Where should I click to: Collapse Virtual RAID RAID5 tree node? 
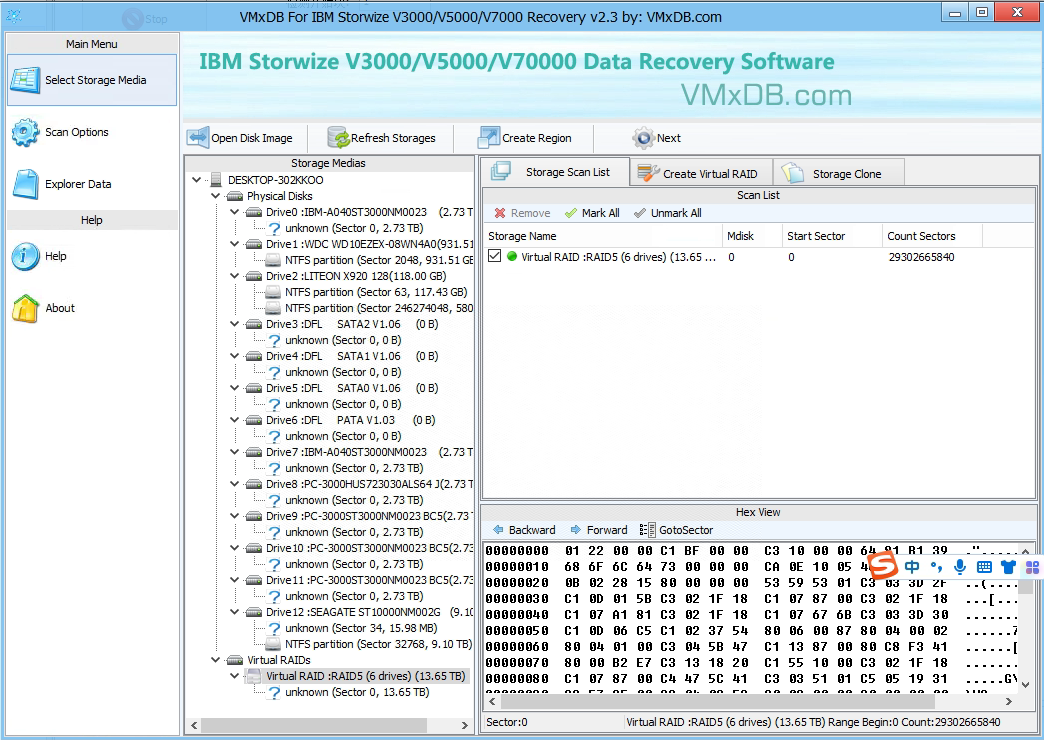tap(234, 675)
